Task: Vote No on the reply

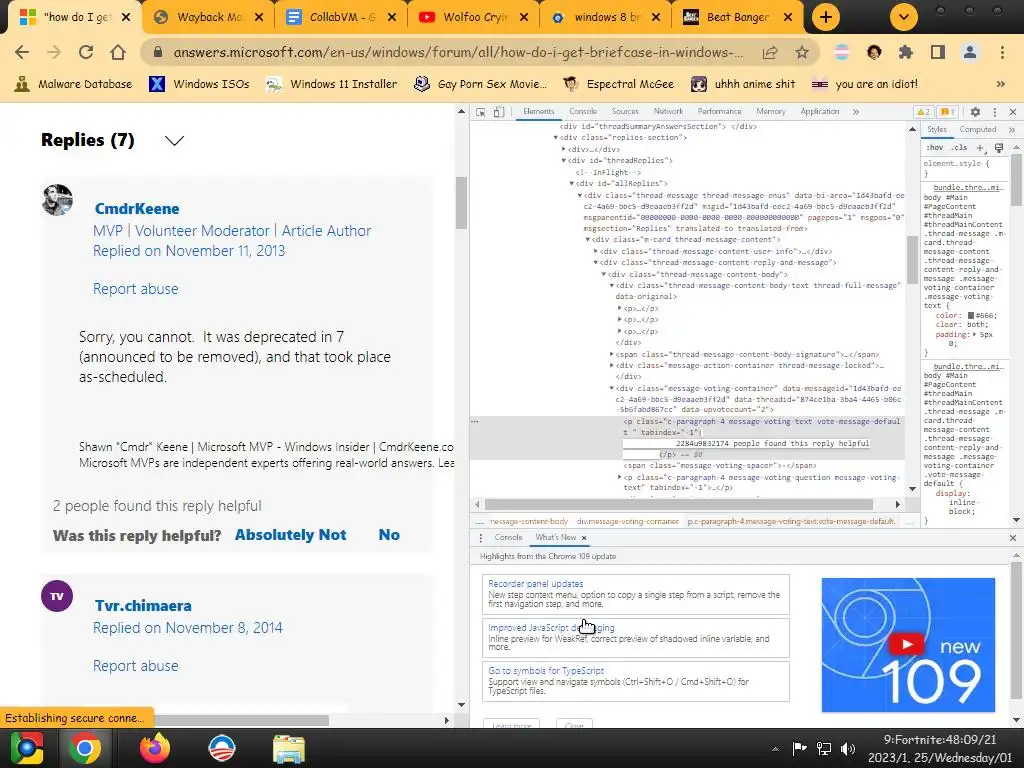Action: tap(389, 535)
